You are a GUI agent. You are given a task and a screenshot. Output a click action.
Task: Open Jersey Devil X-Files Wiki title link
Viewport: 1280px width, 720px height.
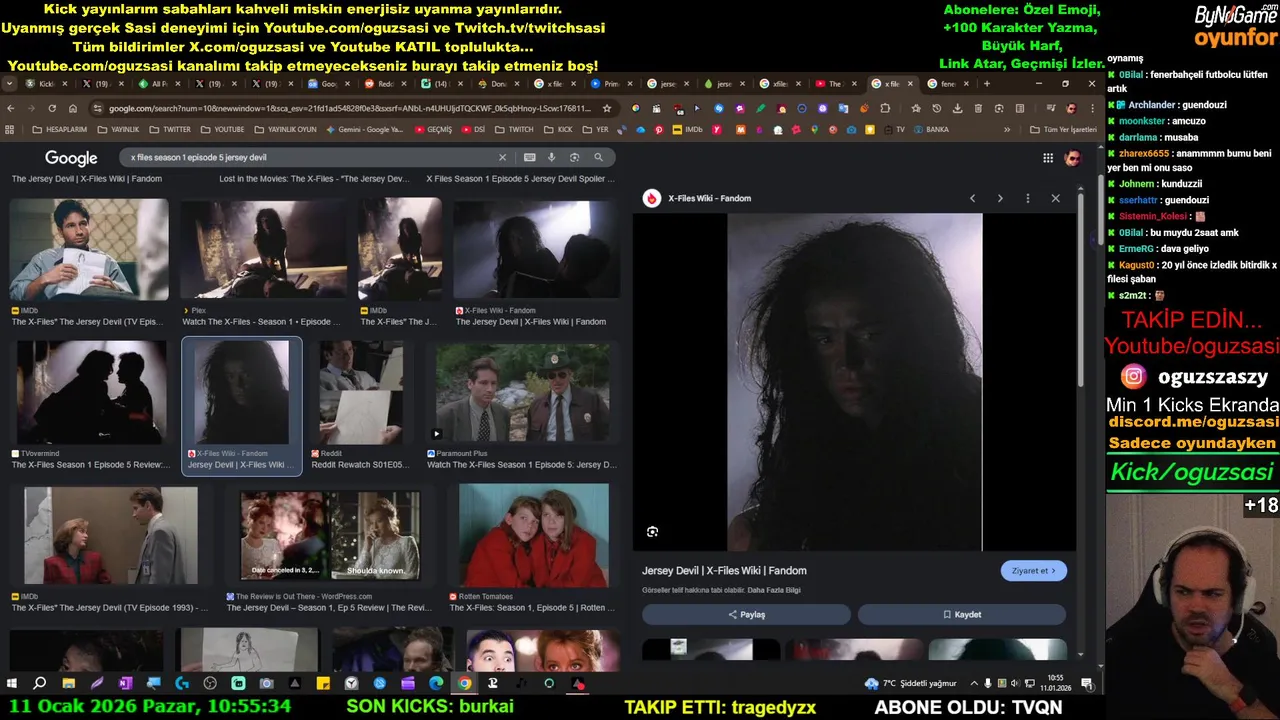(x=724, y=571)
